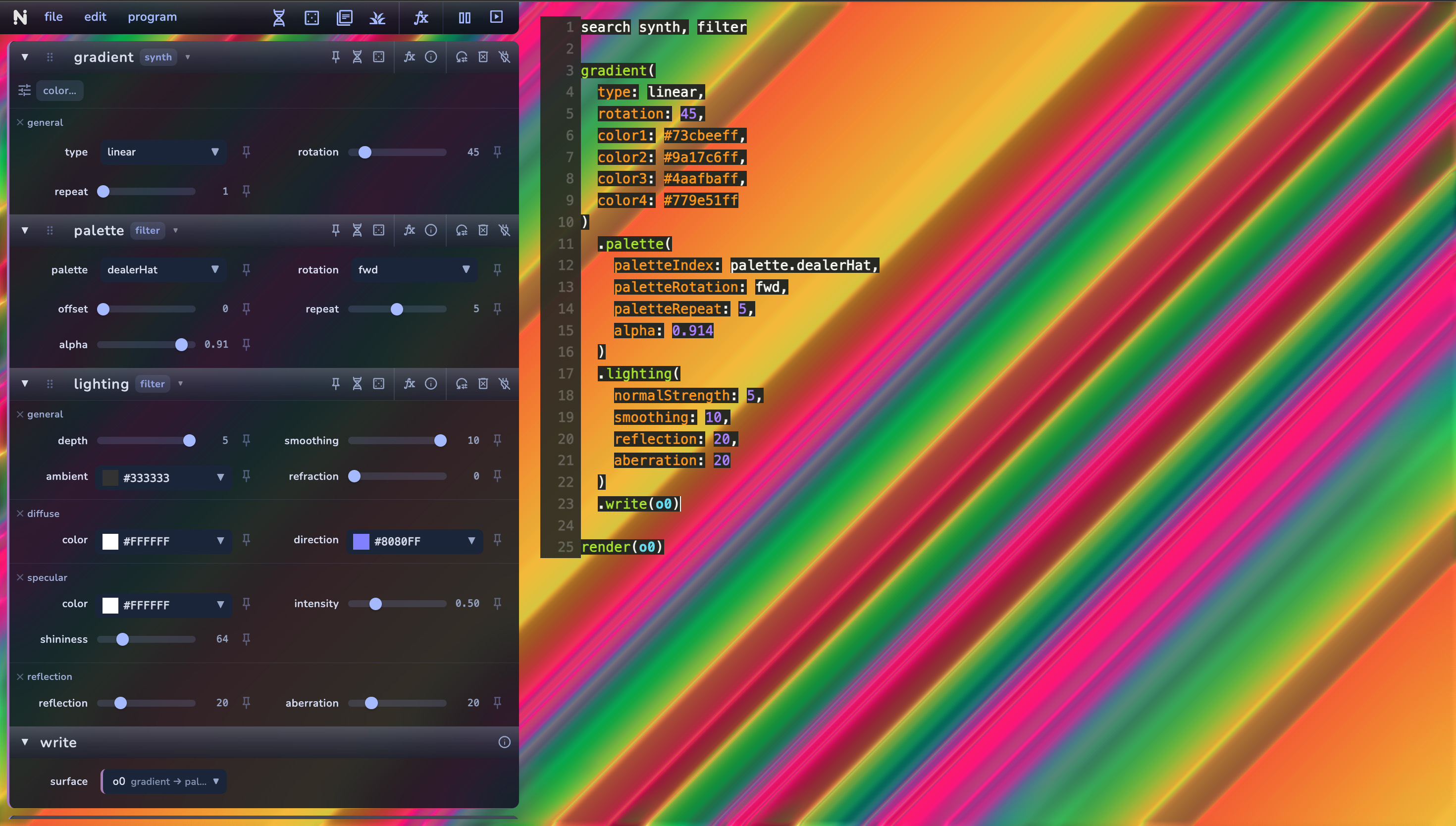This screenshot has width=1456, height=826.
Task: Click the color... button in the gradient panel
Action: tap(59, 90)
